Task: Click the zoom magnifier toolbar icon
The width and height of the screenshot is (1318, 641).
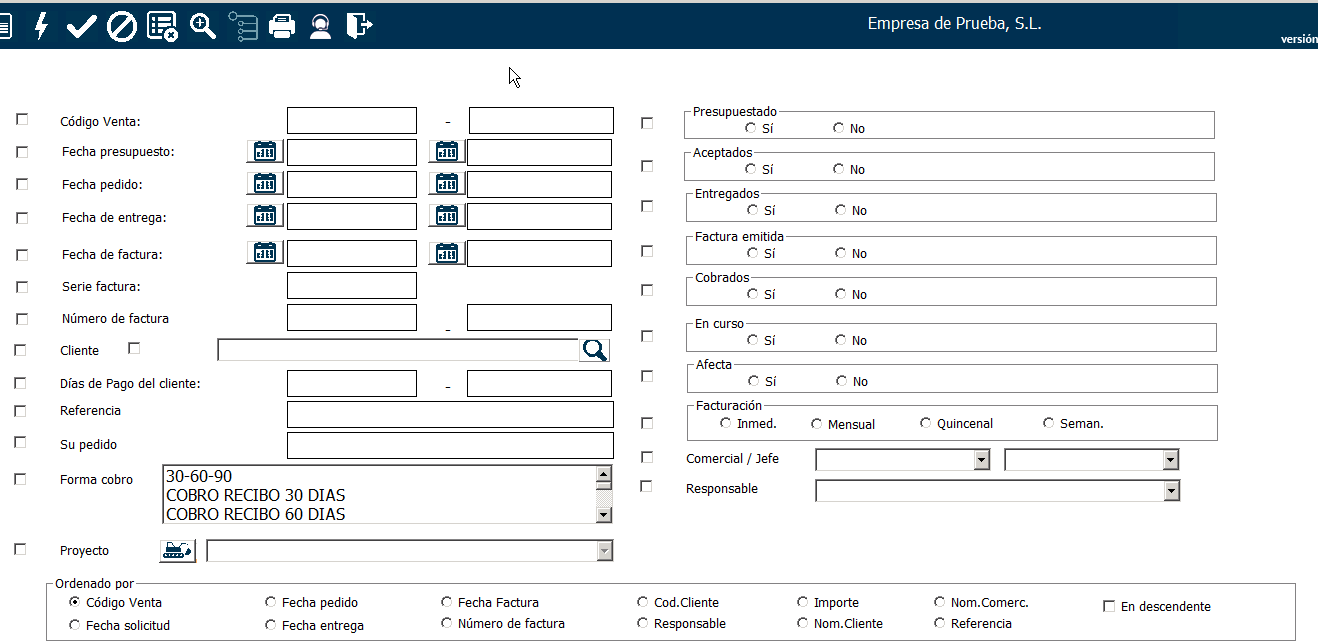Action: pyautogui.click(x=203, y=26)
